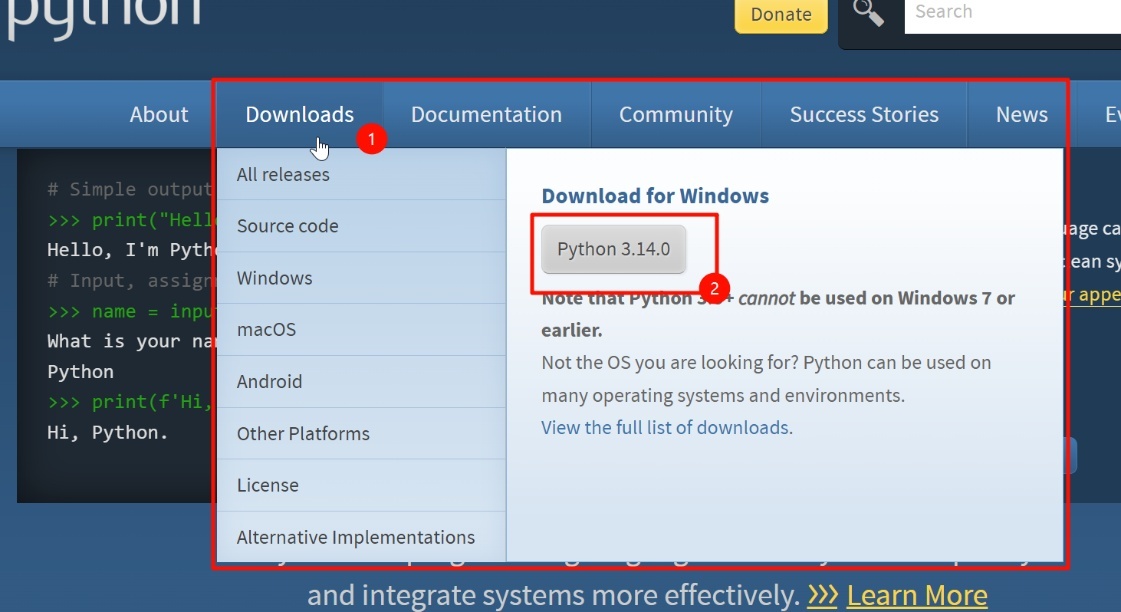
Task: Open the License entry
Action: [x=361, y=485]
